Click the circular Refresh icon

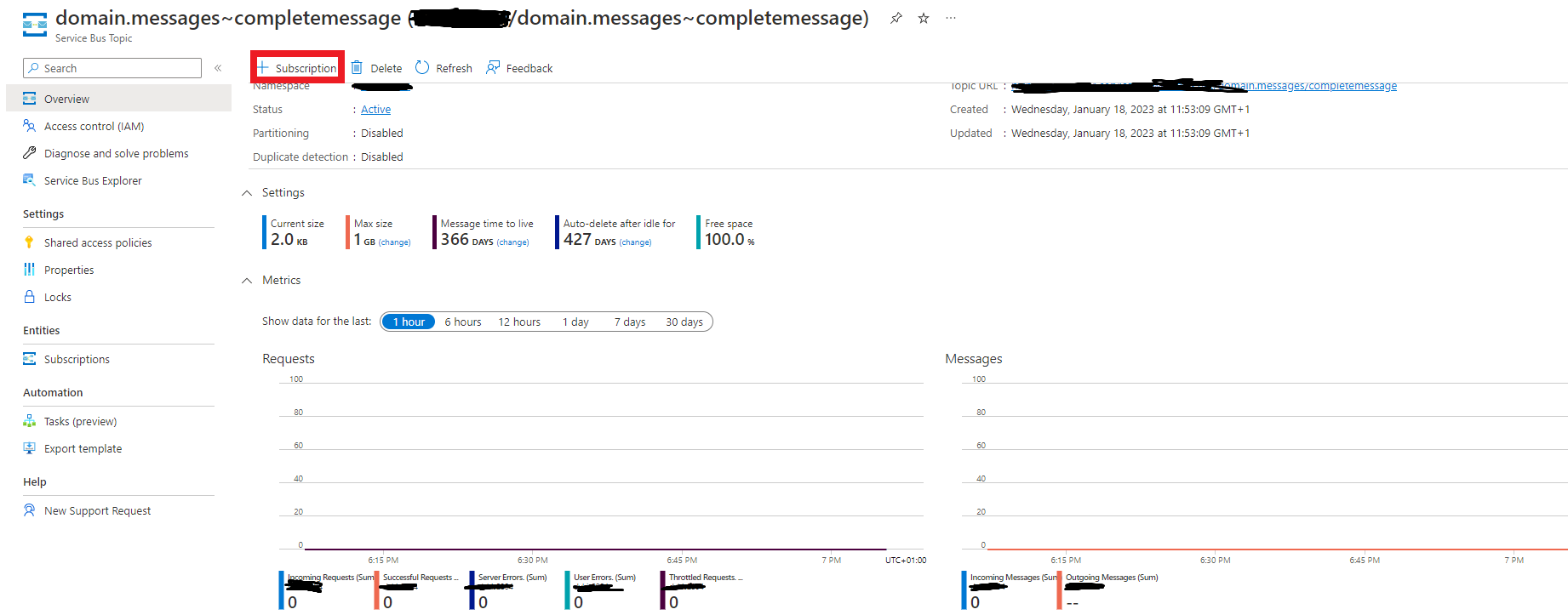click(x=422, y=67)
